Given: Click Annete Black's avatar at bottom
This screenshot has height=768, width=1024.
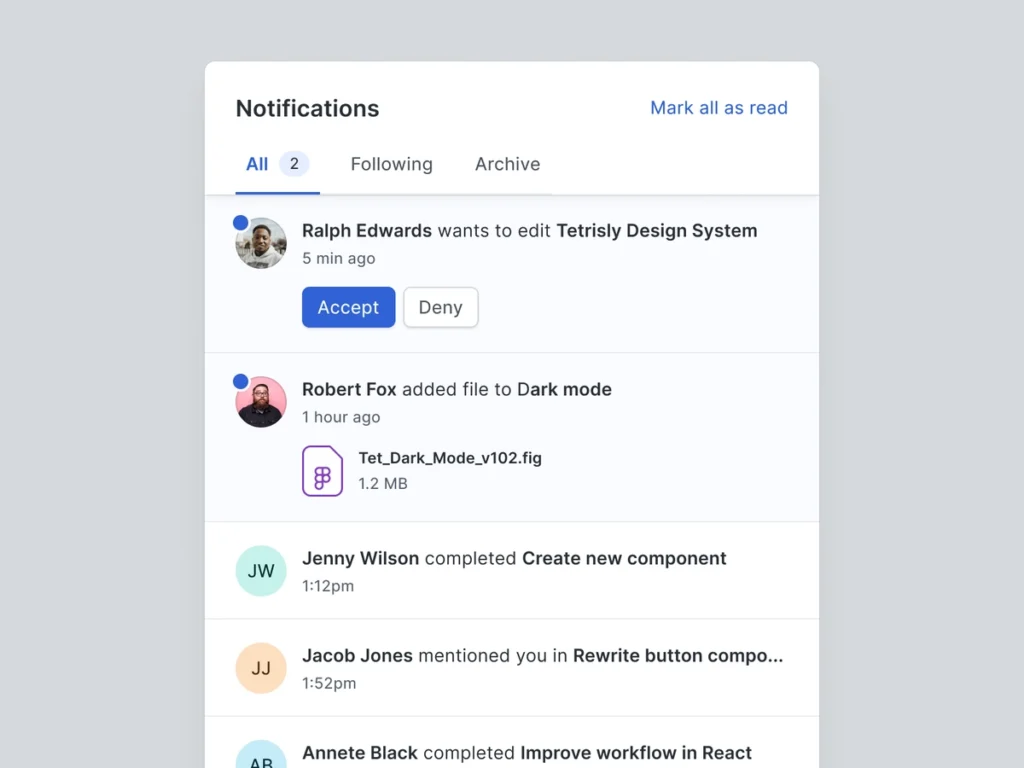Looking at the screenshot, I should (x=261, y=757).
